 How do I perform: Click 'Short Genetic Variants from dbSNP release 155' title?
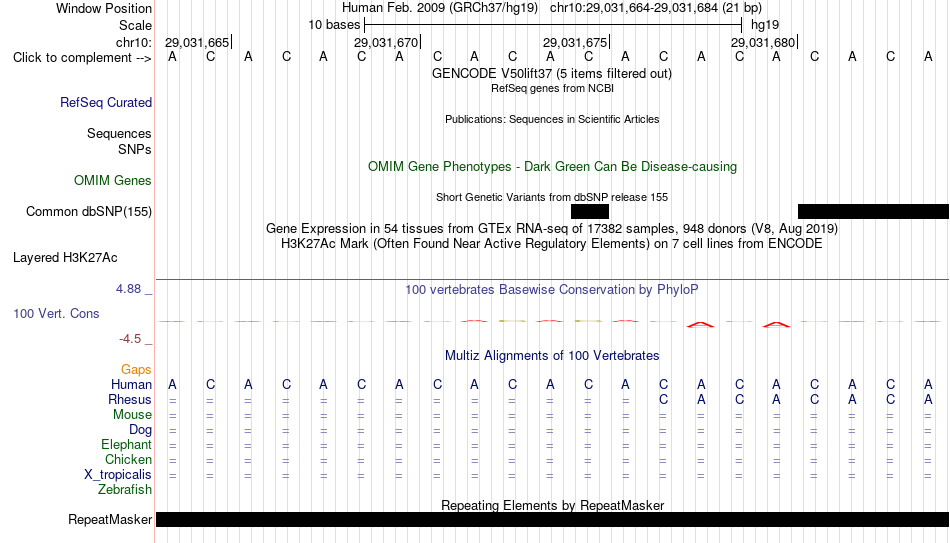[x=552, y=197]
